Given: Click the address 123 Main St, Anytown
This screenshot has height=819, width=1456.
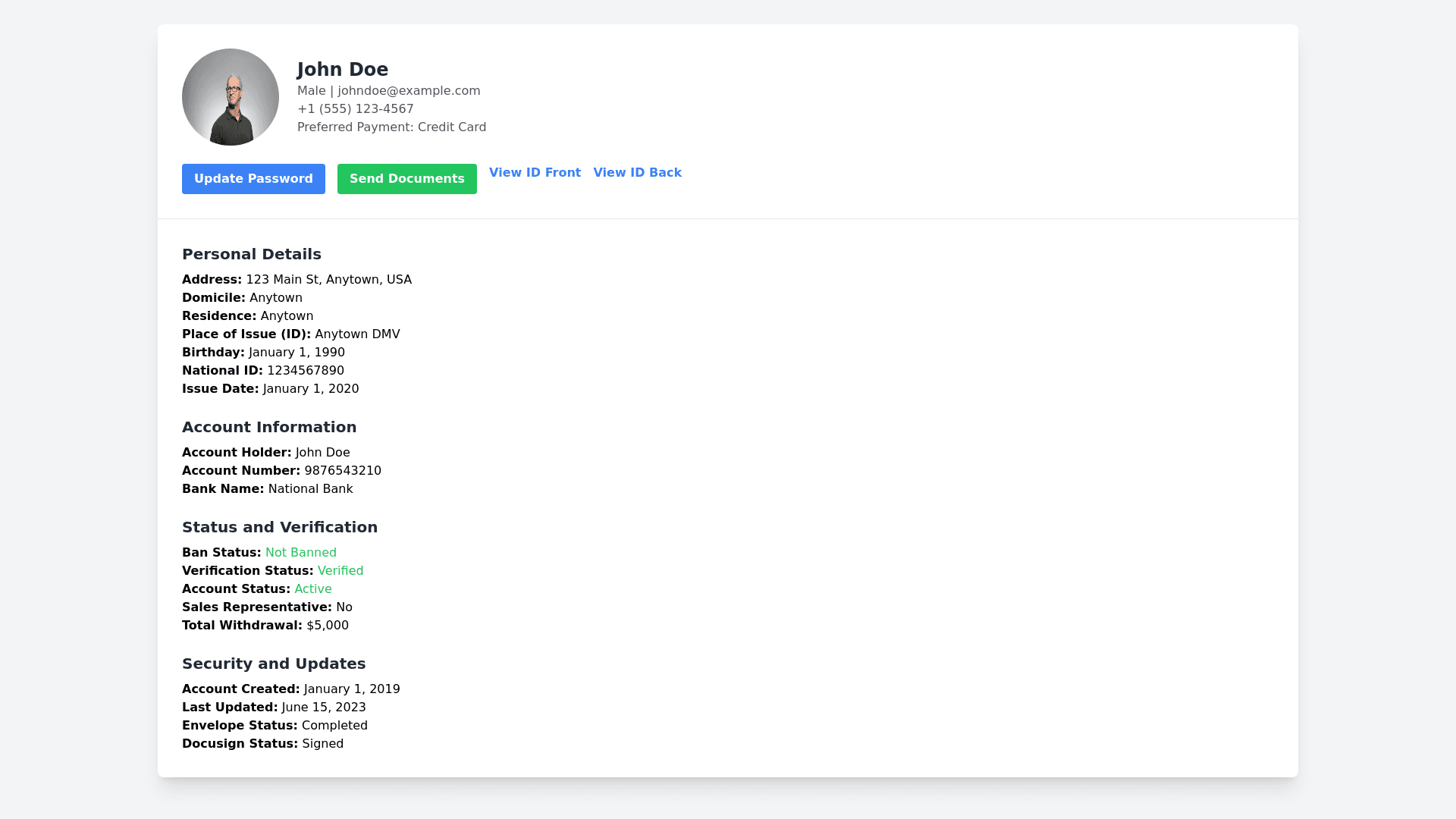Looking at the screenshot, I should 328,280.
